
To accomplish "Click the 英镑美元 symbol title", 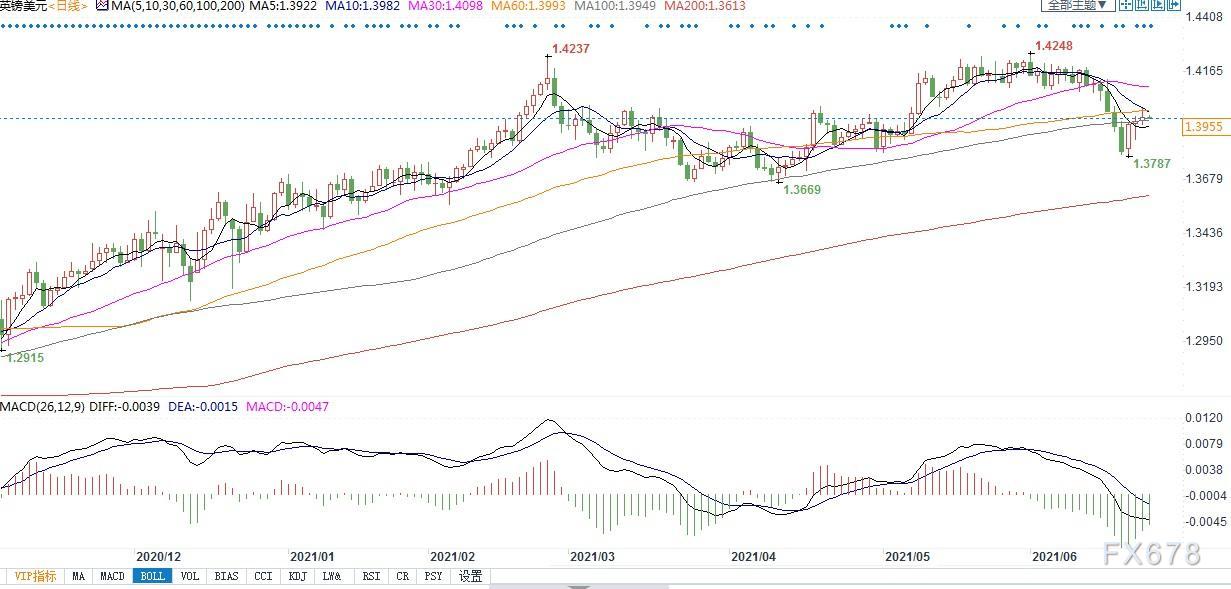I will [24, 6].
